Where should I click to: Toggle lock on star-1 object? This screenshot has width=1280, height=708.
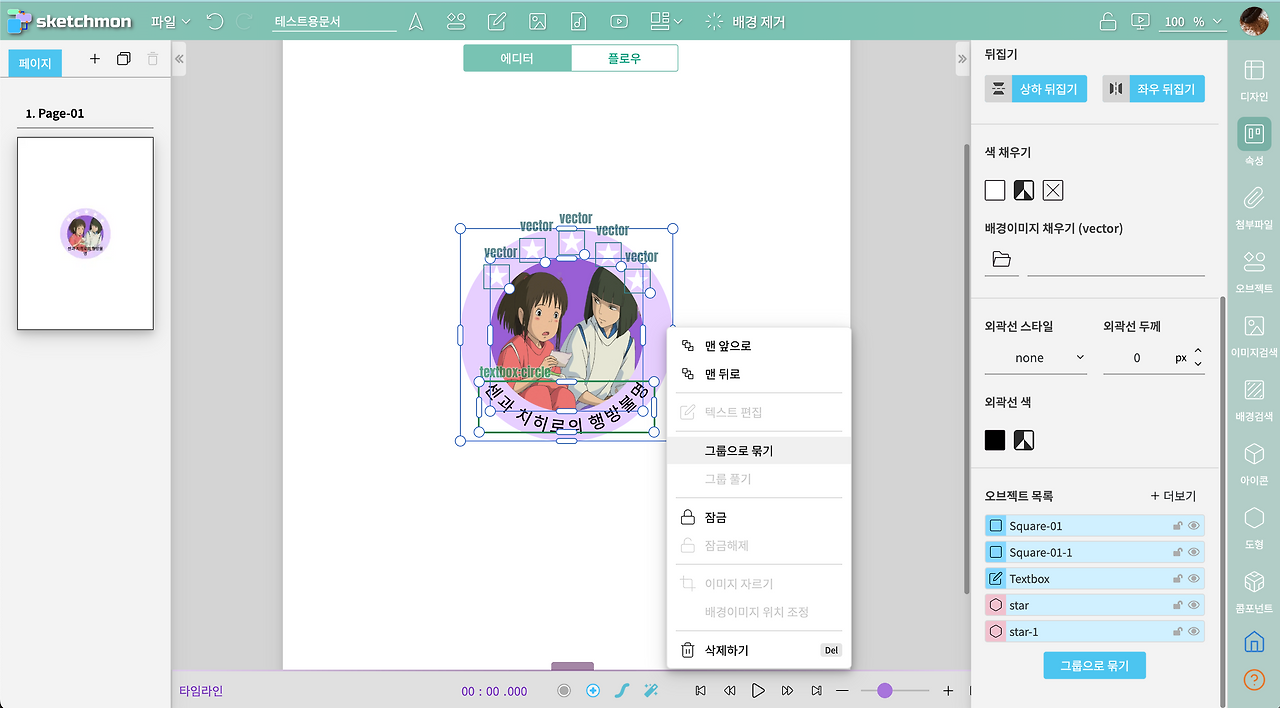[1178, 632]
